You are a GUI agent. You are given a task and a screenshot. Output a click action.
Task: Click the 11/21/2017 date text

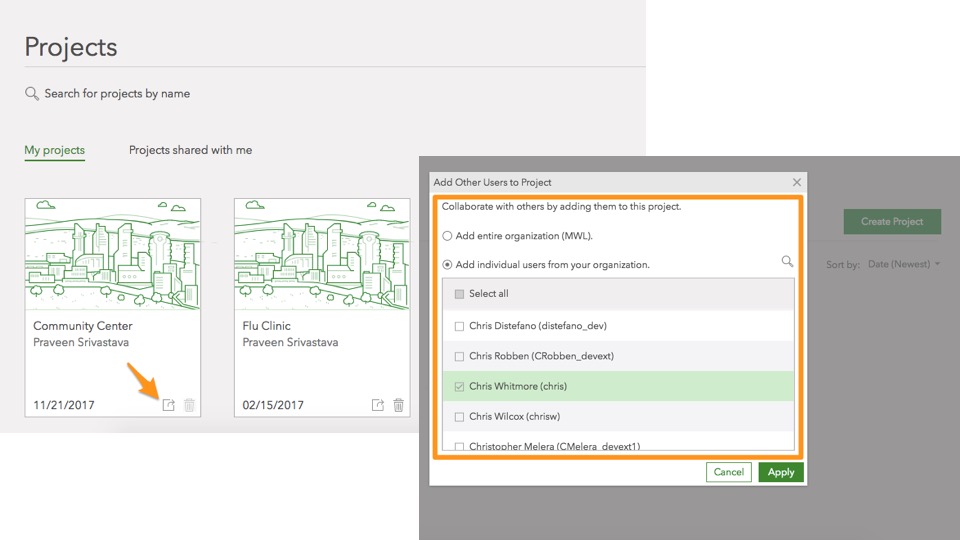pos(64,405)
